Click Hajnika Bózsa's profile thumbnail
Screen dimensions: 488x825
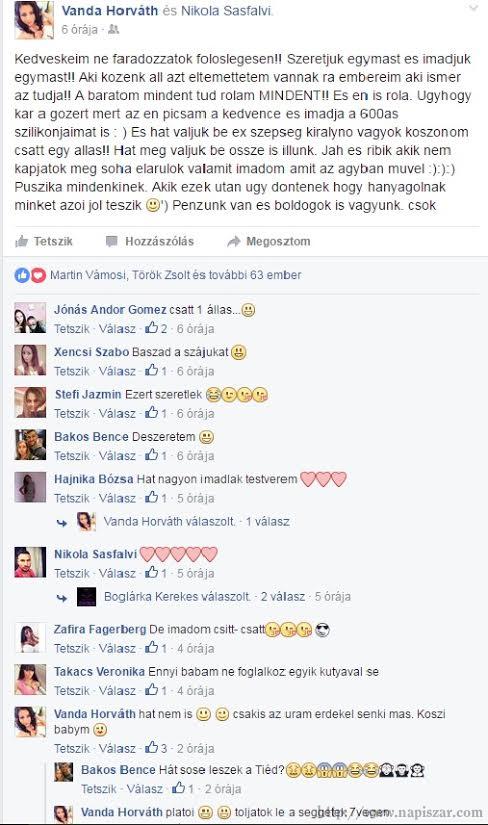tap(30, 487)
